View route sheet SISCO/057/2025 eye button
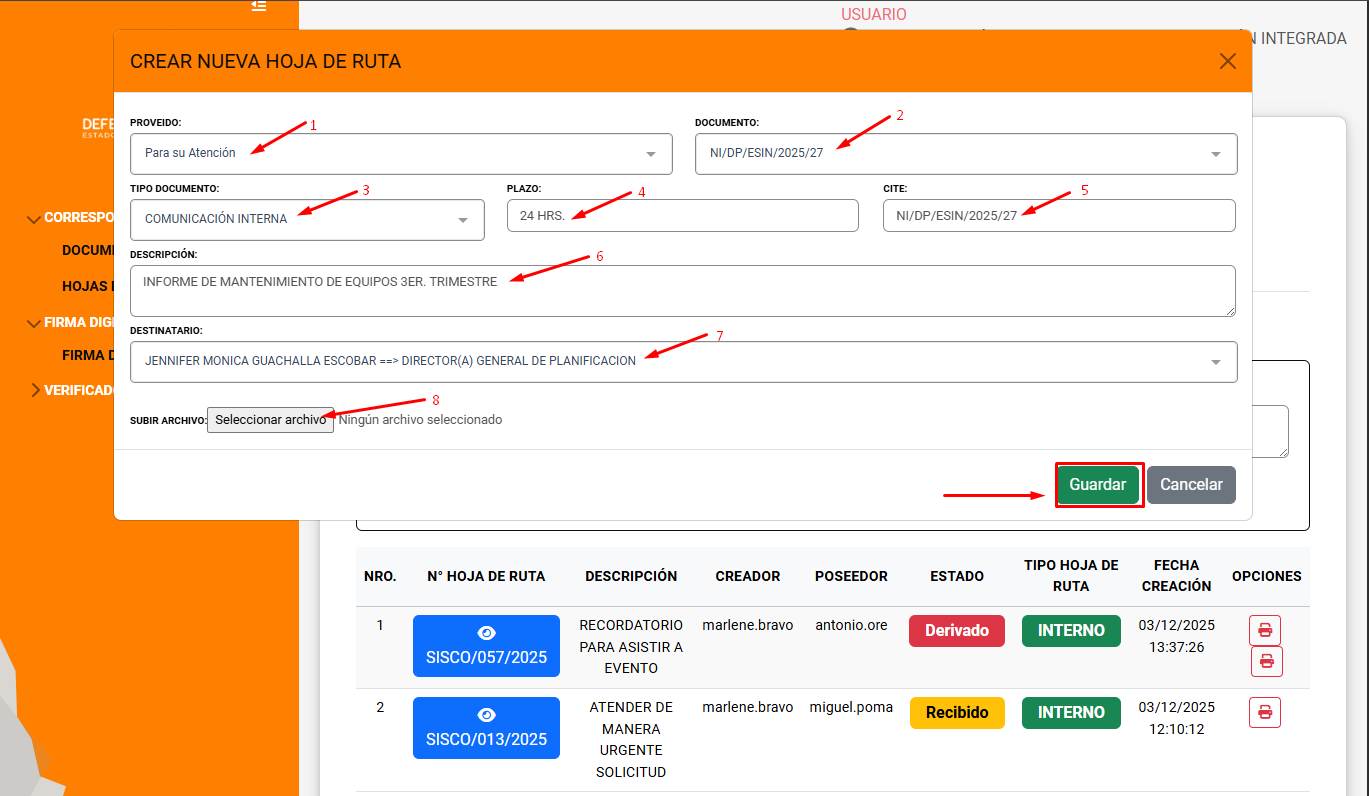 486,646
